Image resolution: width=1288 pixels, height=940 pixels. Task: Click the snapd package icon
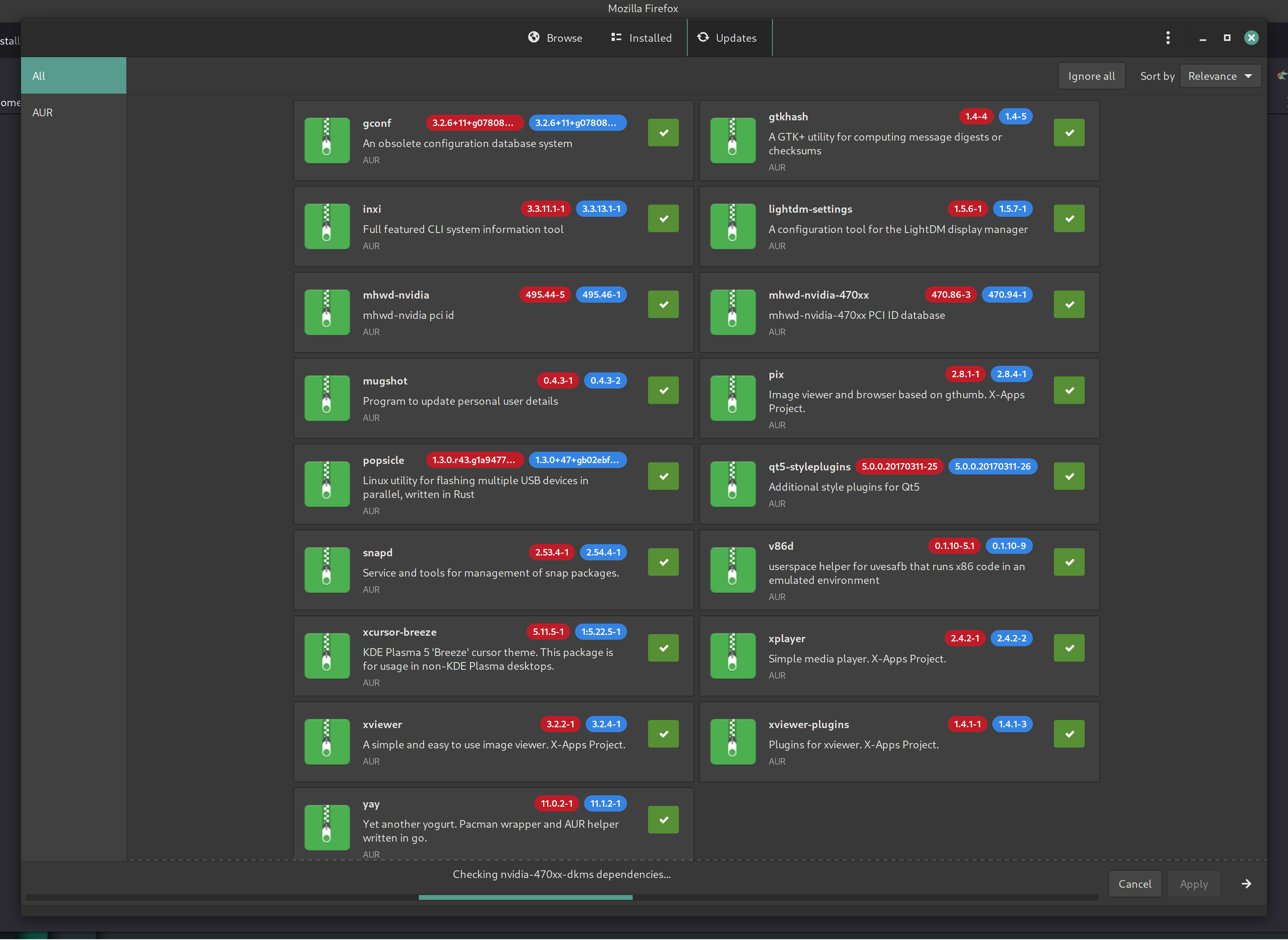pyautogui.click(x=327, y=570)
